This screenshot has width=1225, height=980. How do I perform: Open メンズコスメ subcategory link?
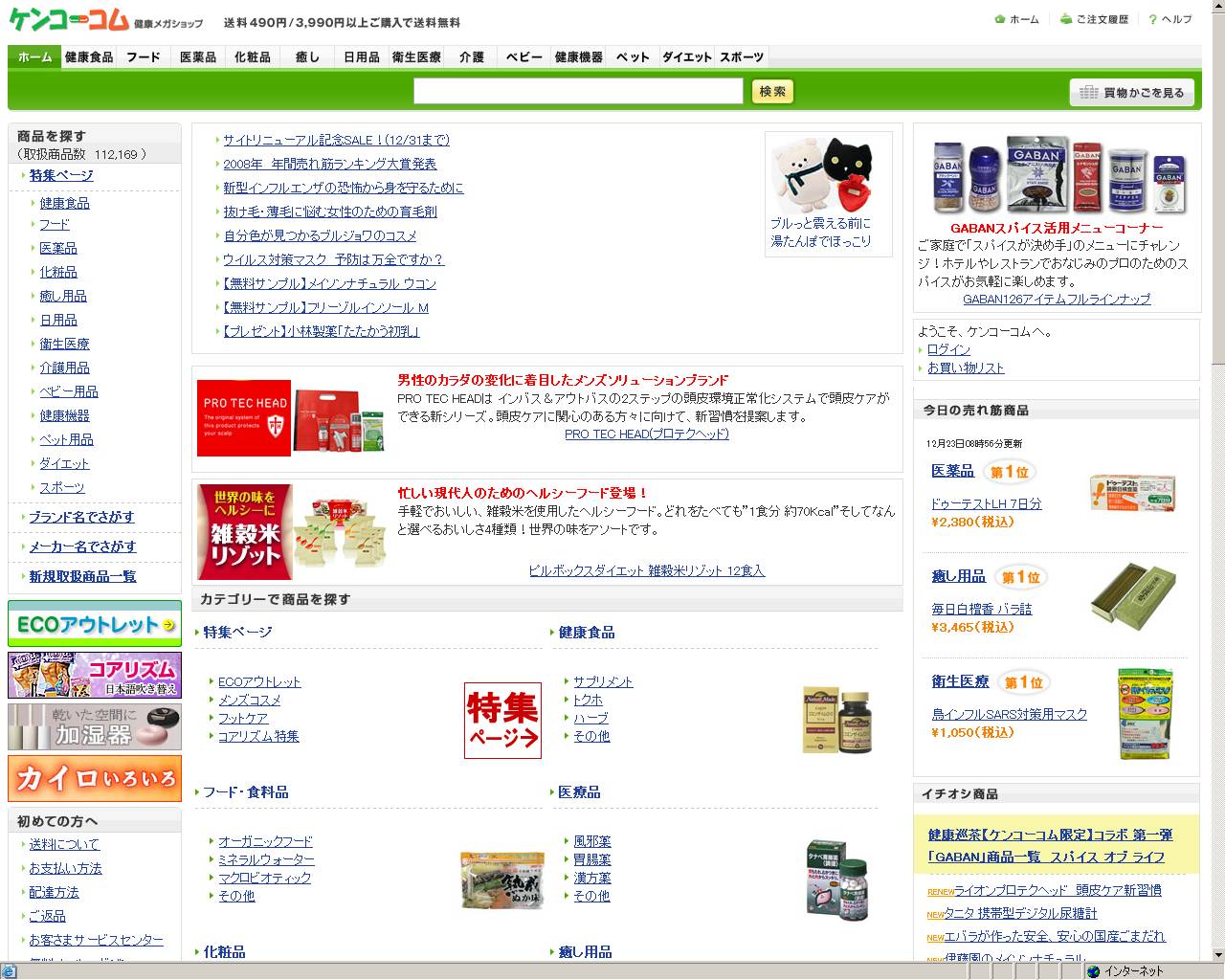[x=250, y=700]
